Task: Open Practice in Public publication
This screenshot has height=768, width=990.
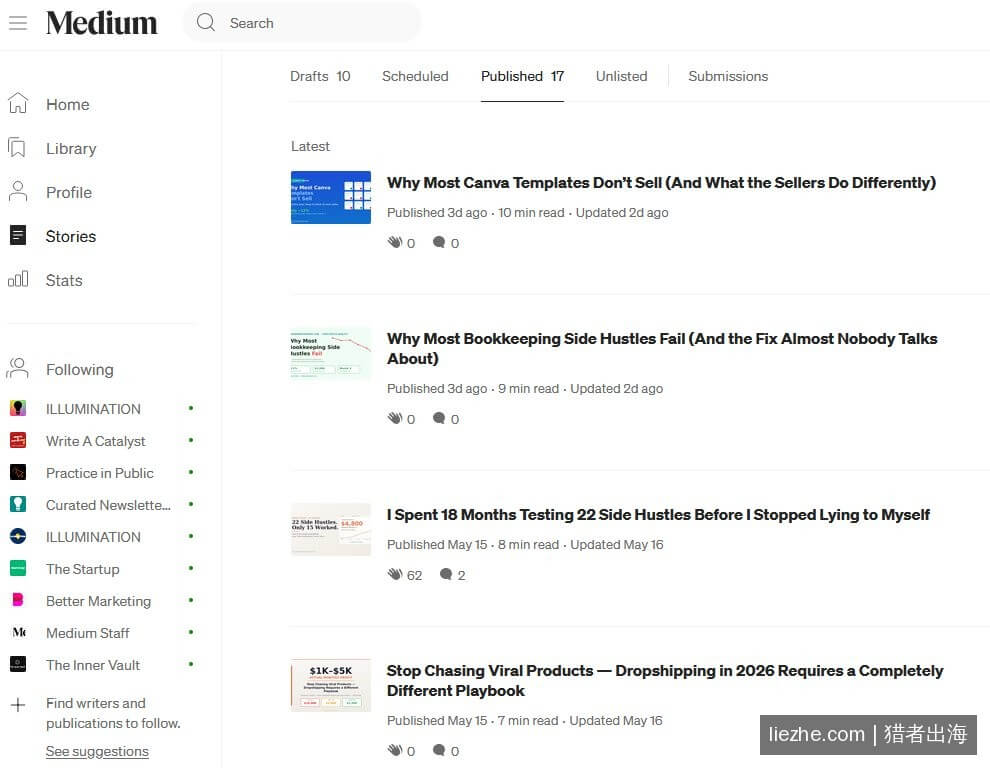Action: 100,473
